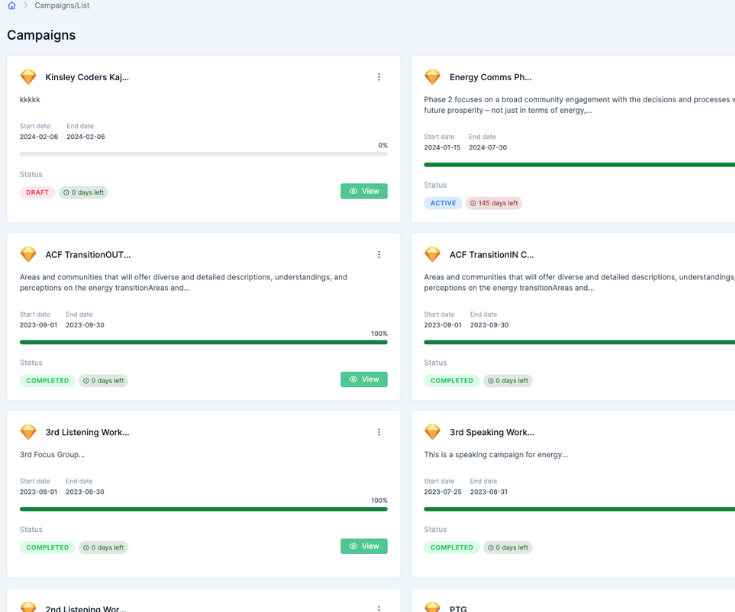Click the PTG campaign diamond icon
735x612 pixels.
coord(432,607)
